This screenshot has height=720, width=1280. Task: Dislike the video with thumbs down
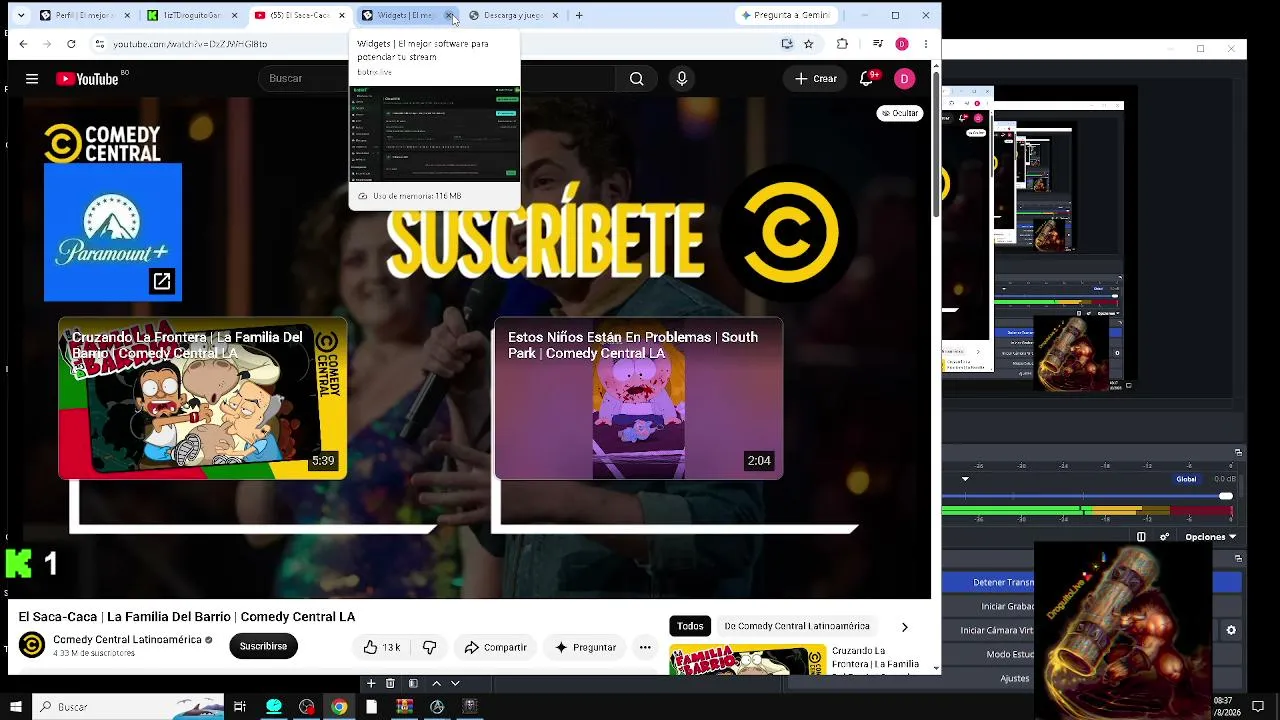tap(429, 647)
